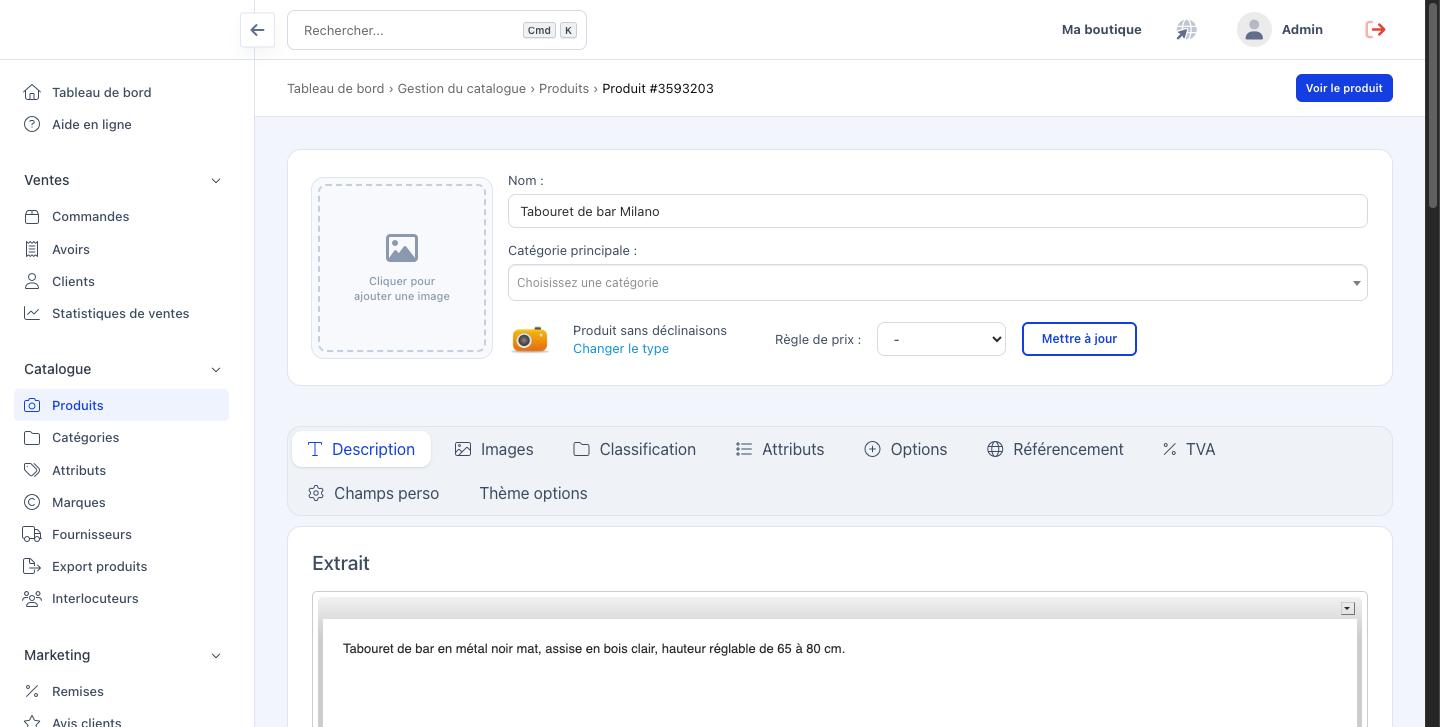Click the orange camera product type icon
Screen dimensions: 1440x727
point(530,339)
